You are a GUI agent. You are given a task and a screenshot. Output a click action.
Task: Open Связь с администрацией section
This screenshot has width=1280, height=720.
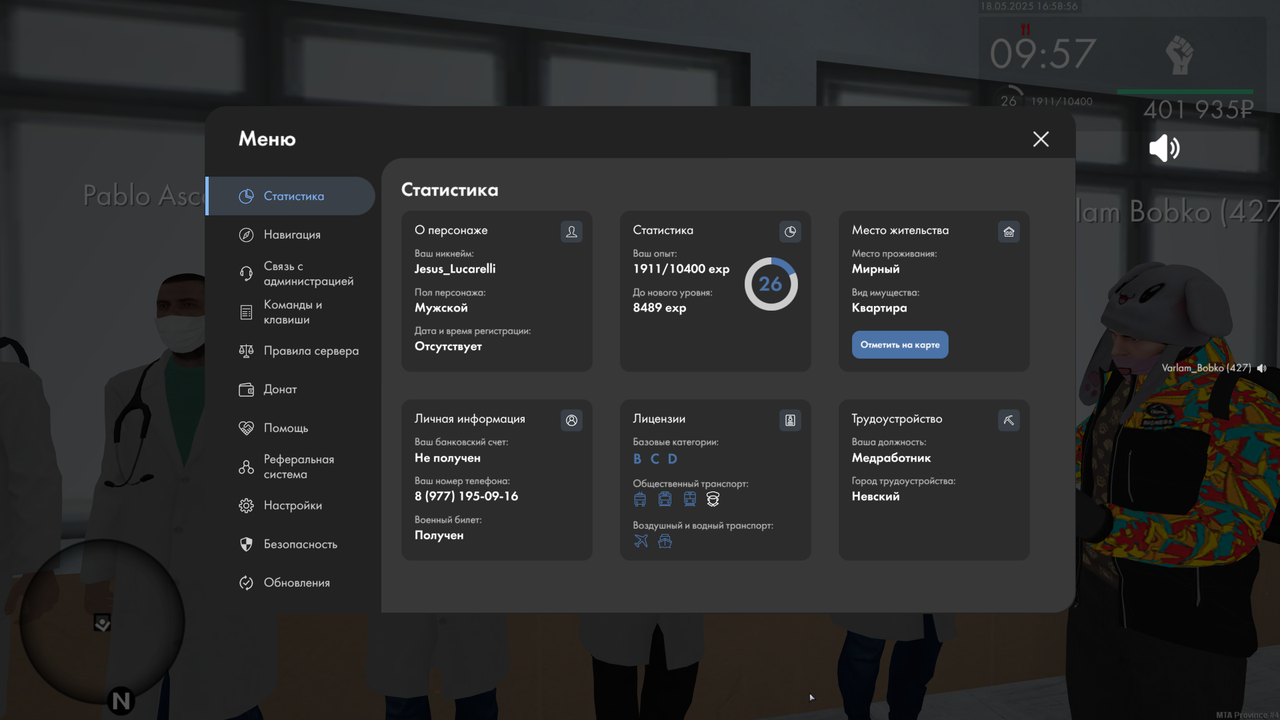click(290, 274)
